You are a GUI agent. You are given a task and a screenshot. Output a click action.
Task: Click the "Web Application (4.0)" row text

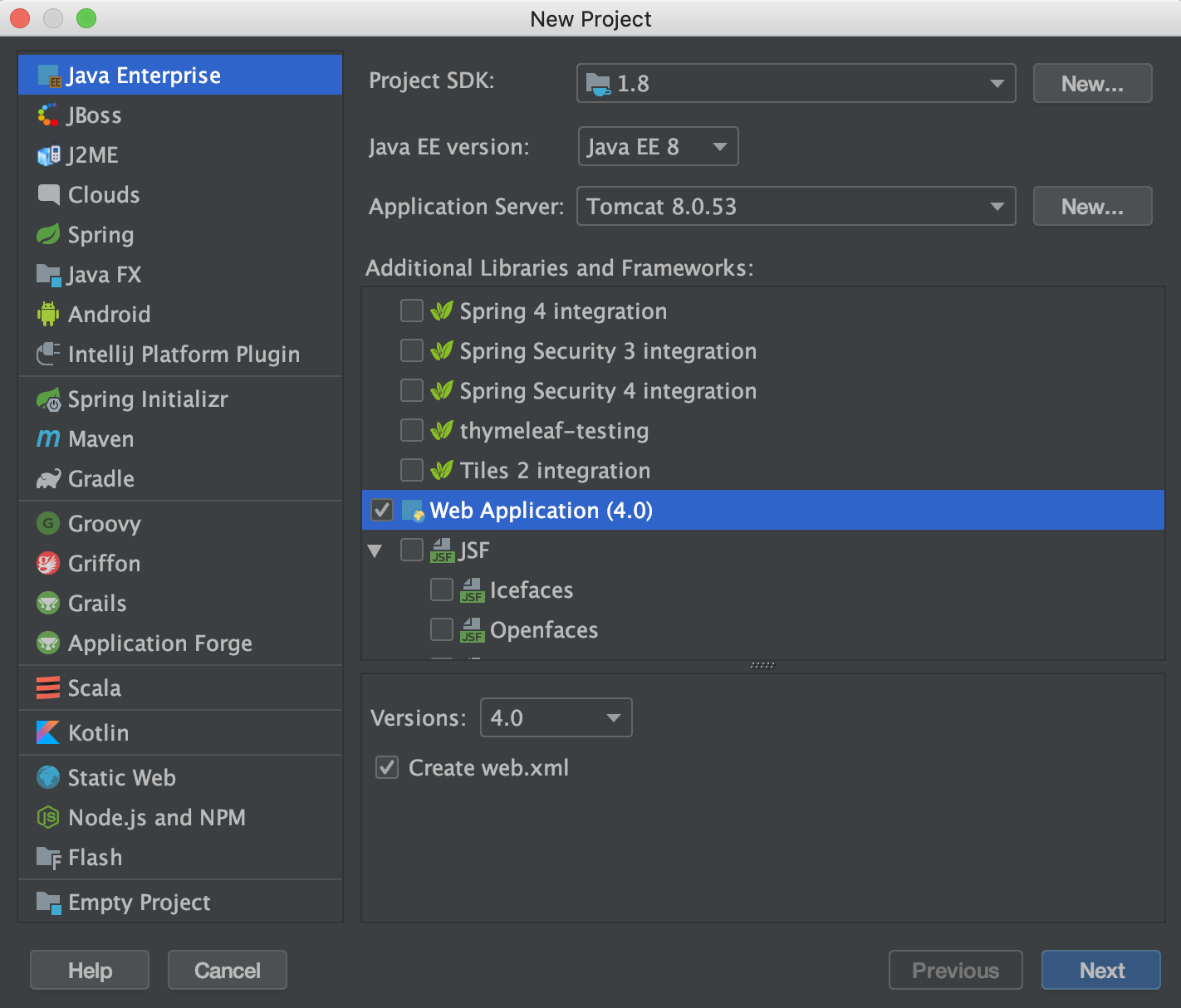coord(541,511)
